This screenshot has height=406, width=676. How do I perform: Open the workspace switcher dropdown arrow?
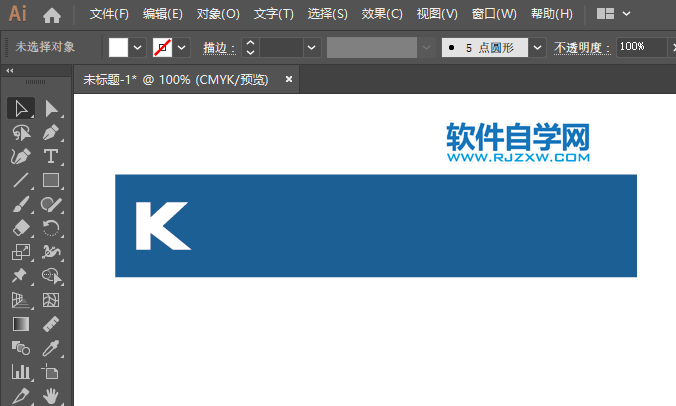[626, 14]
